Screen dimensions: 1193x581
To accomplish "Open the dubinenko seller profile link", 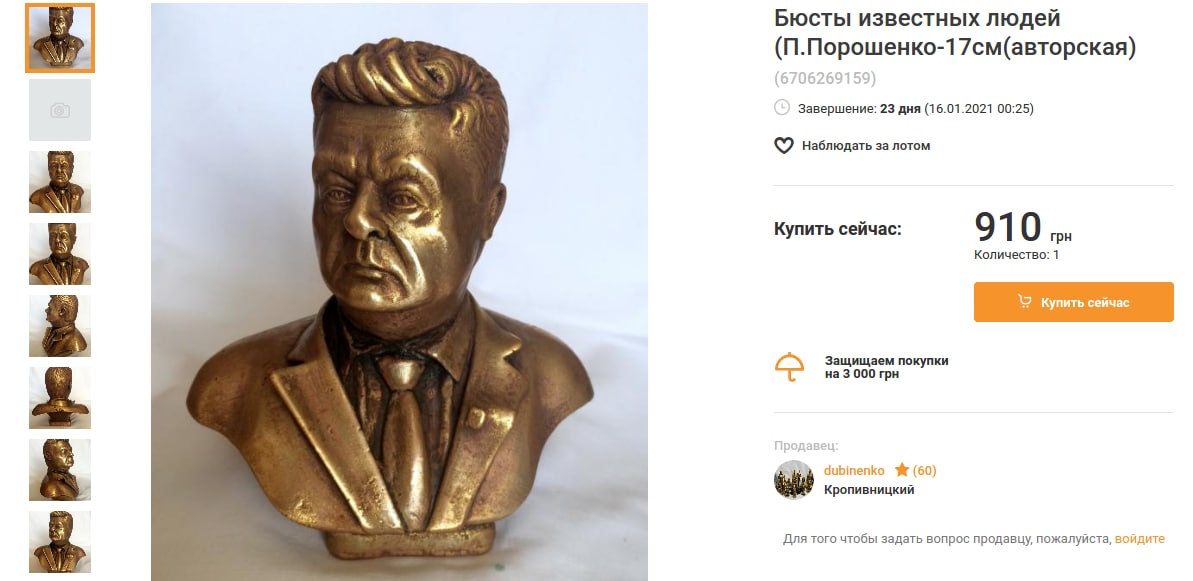I will [854, 471].
